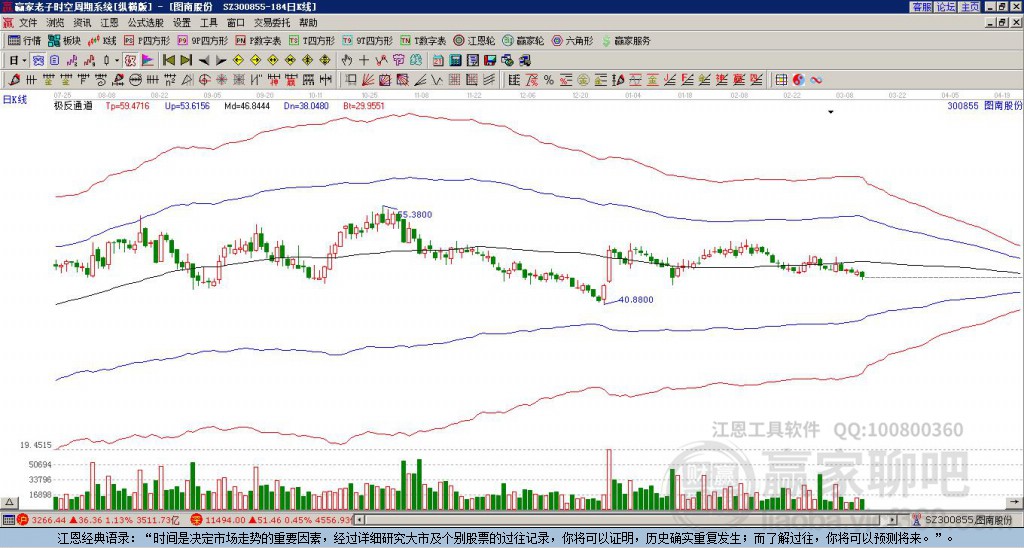Viewport: 1024px width, 548px height.
Task: Open the 公式选股 menu
Action: coord(146,23)
